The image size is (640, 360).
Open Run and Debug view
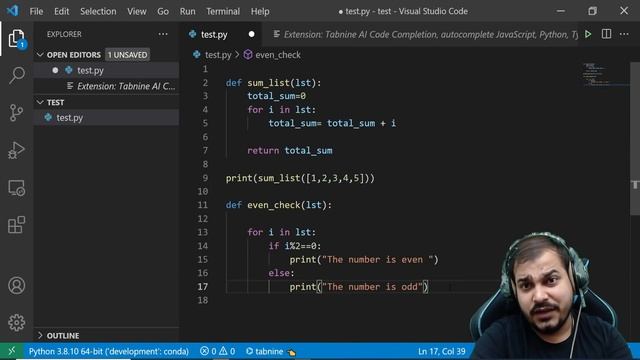(16, 150)
